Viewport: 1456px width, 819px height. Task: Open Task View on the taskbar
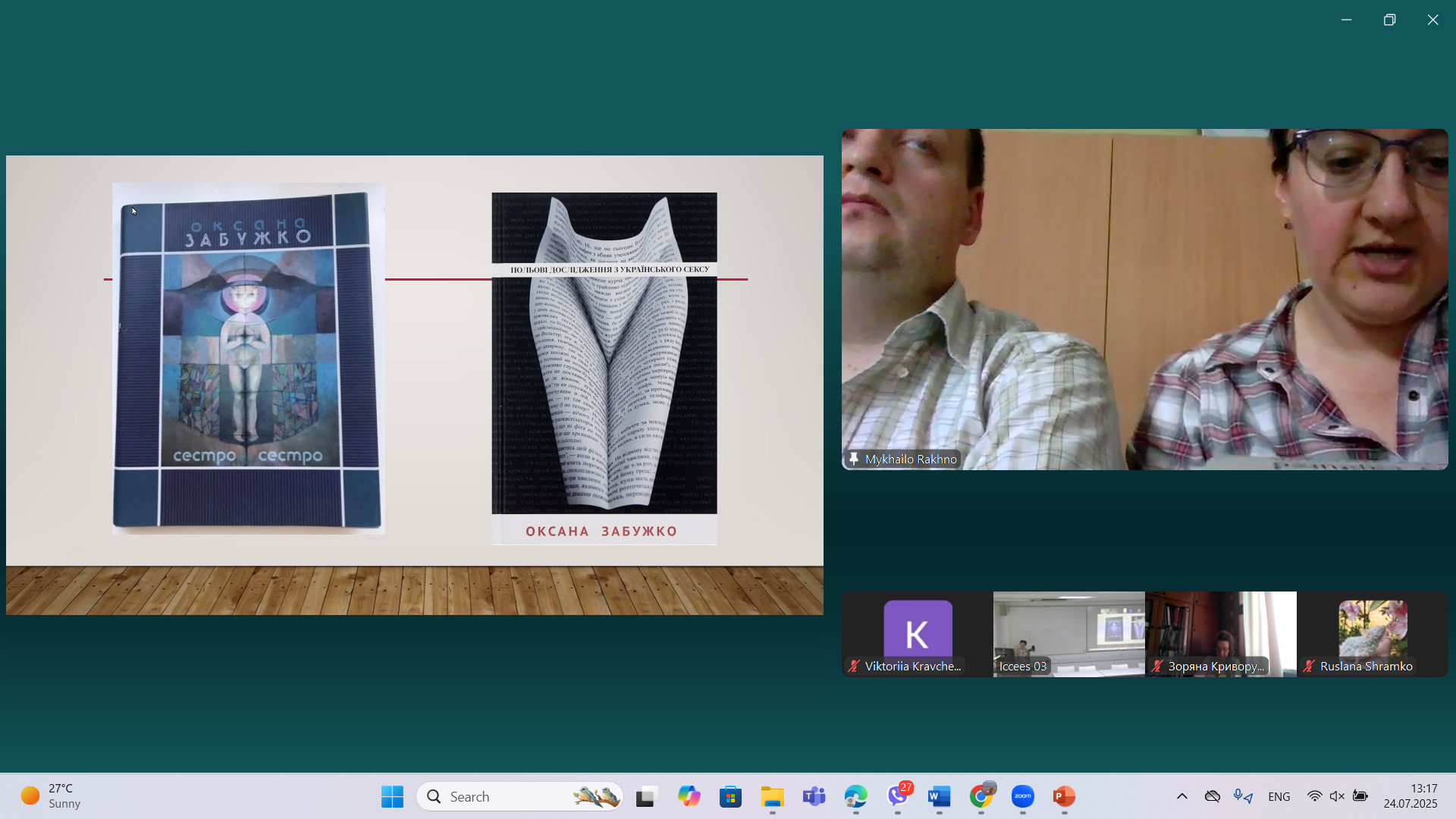646,796
